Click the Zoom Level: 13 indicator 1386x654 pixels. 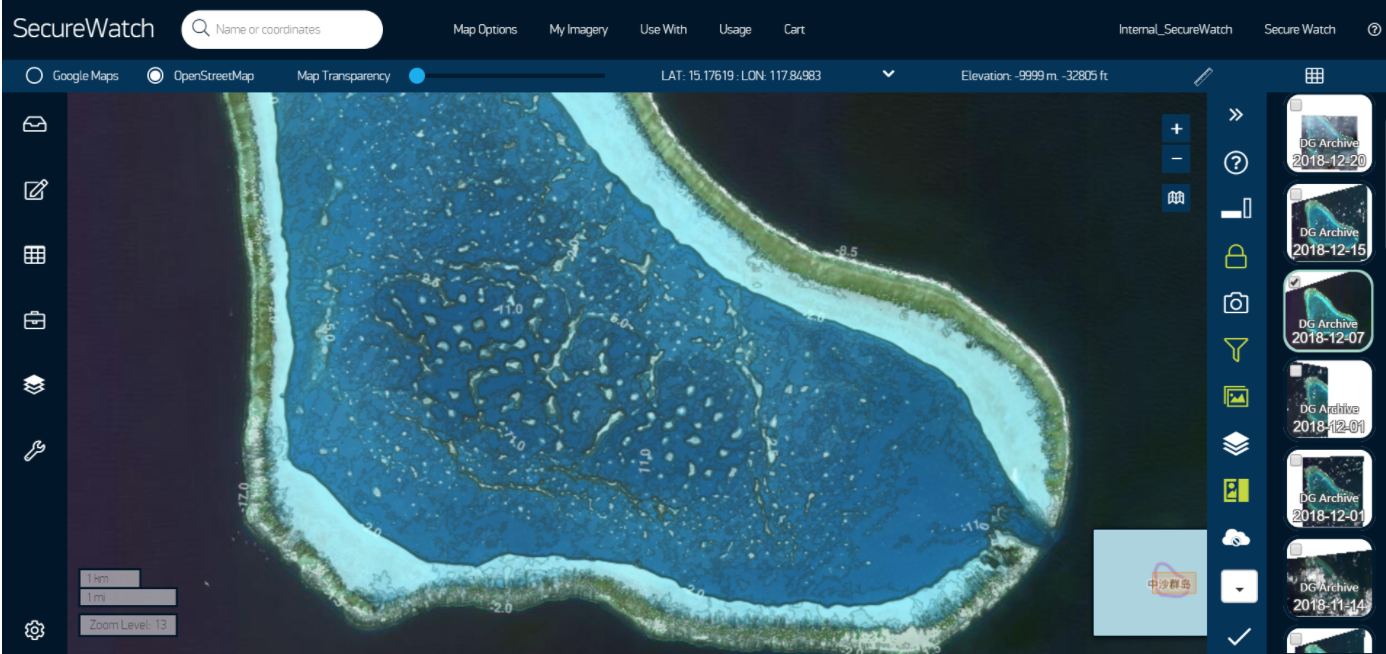[x=128, y=625]
